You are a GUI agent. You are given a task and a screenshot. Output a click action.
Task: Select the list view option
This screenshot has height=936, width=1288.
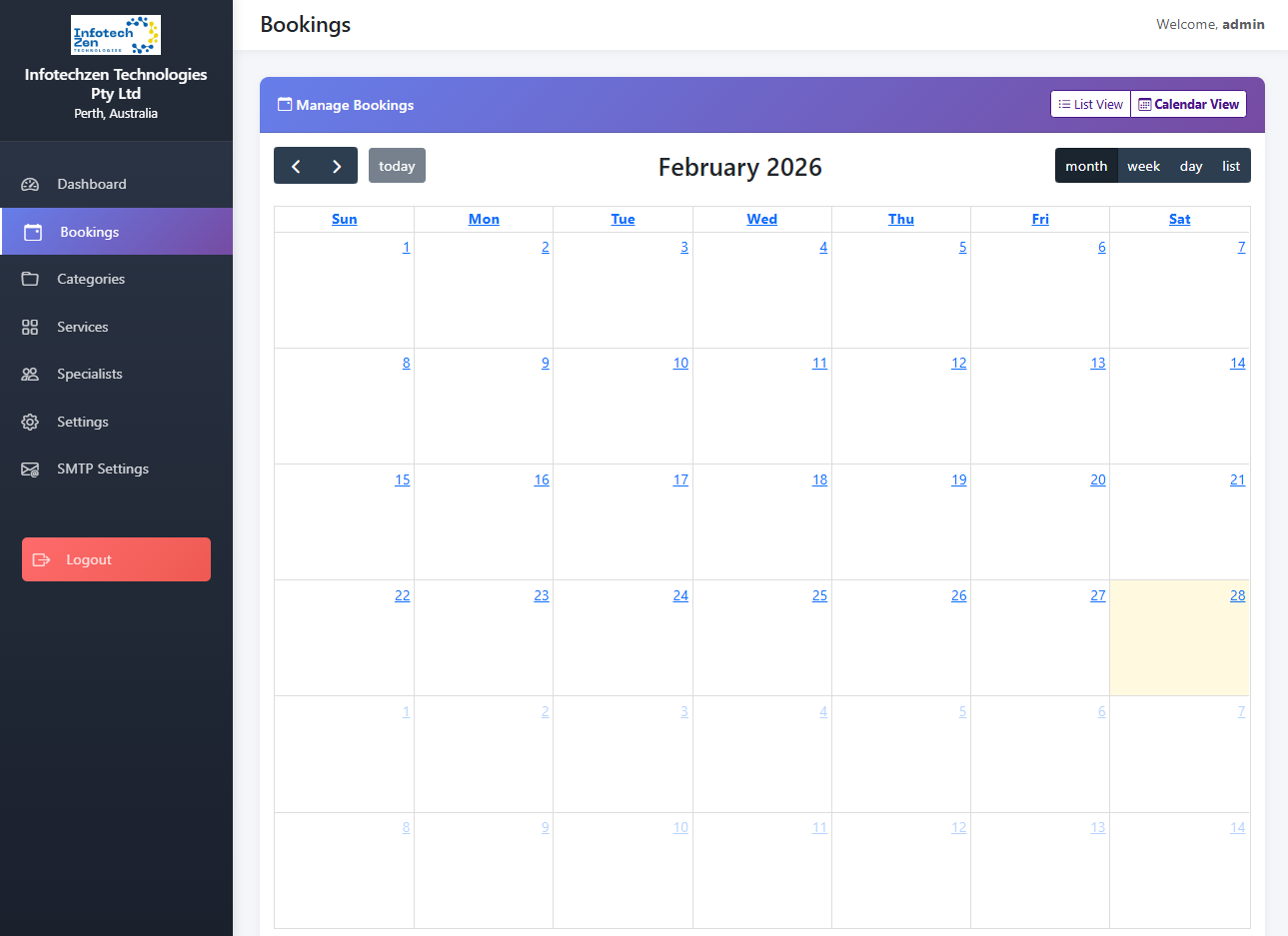[1231, 165]
